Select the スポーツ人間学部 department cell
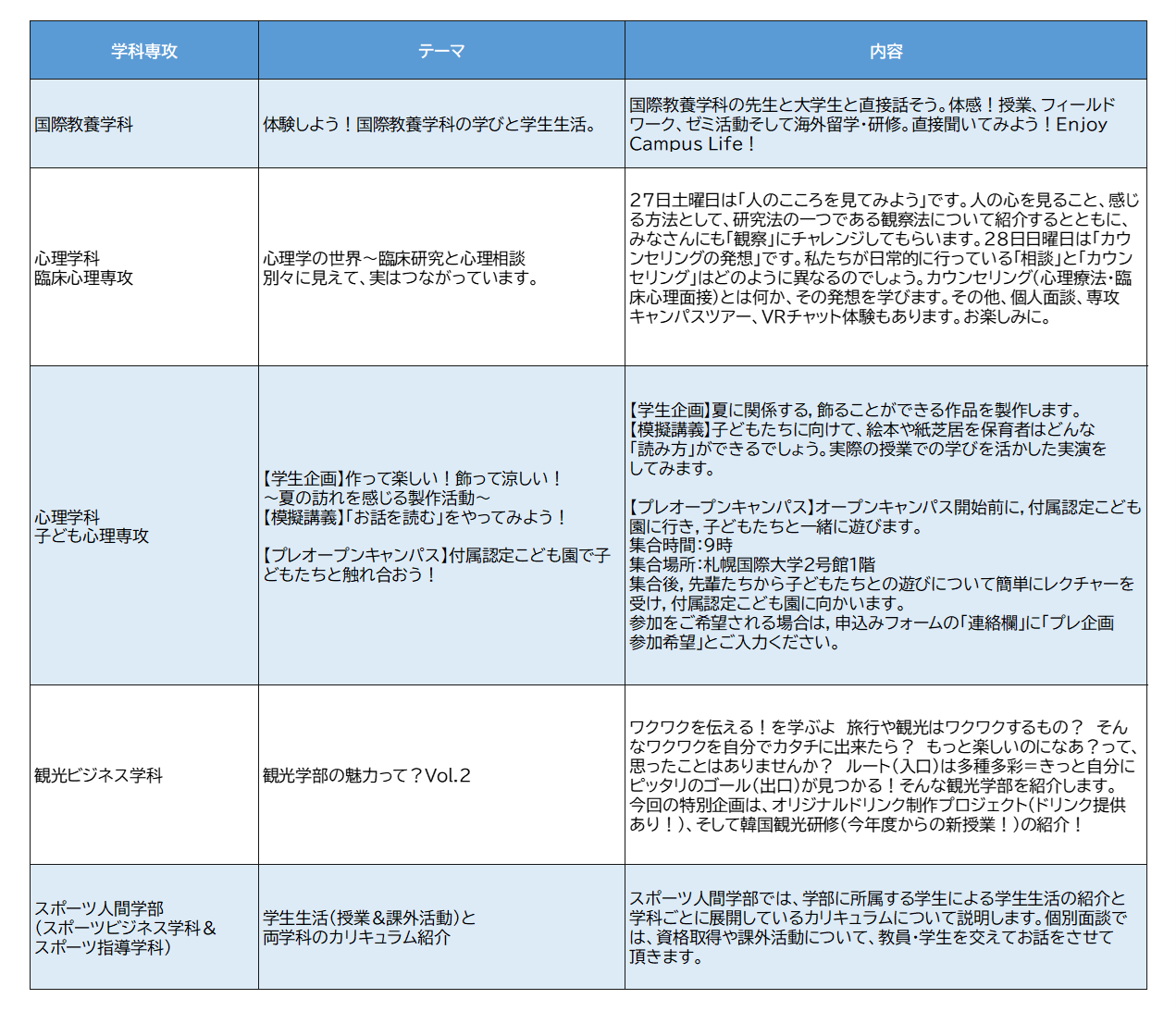 (144, 927)
